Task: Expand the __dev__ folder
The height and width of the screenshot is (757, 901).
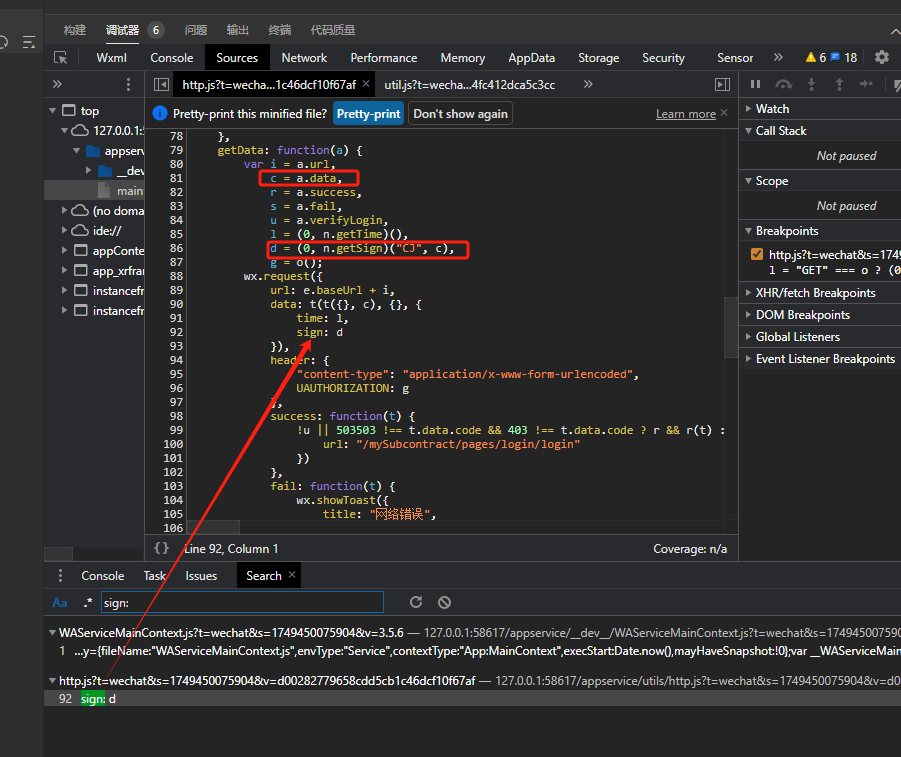Action: pos(88,170)
